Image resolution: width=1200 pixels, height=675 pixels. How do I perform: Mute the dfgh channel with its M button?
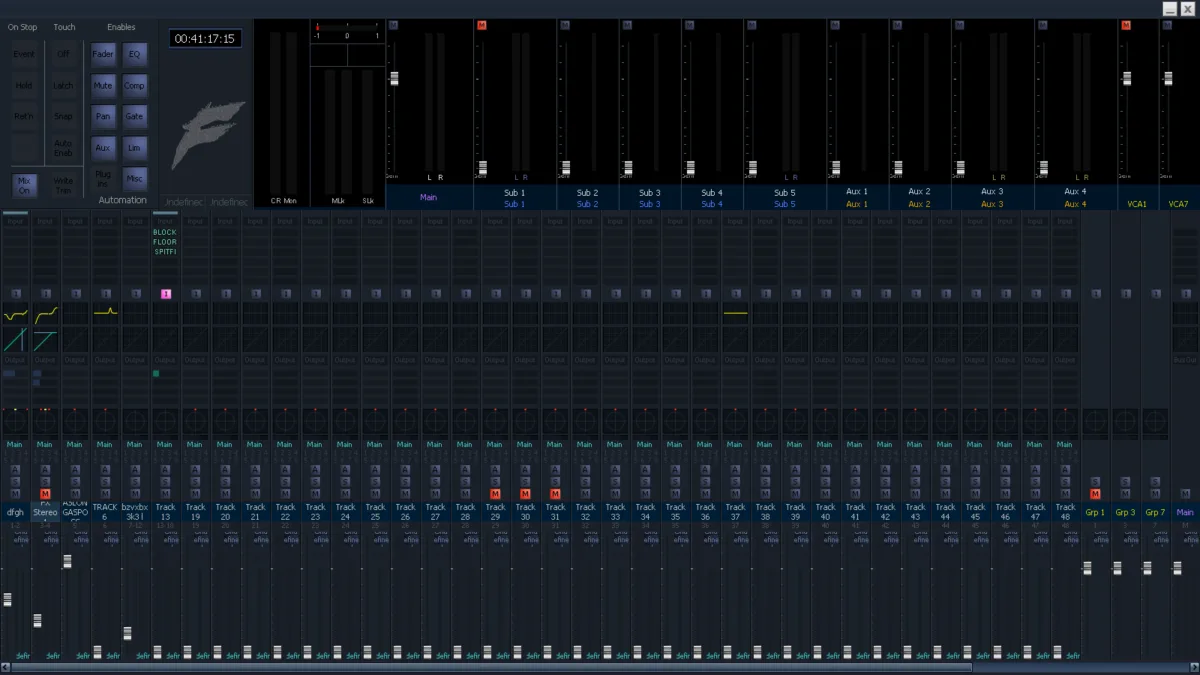coord(15,494)
